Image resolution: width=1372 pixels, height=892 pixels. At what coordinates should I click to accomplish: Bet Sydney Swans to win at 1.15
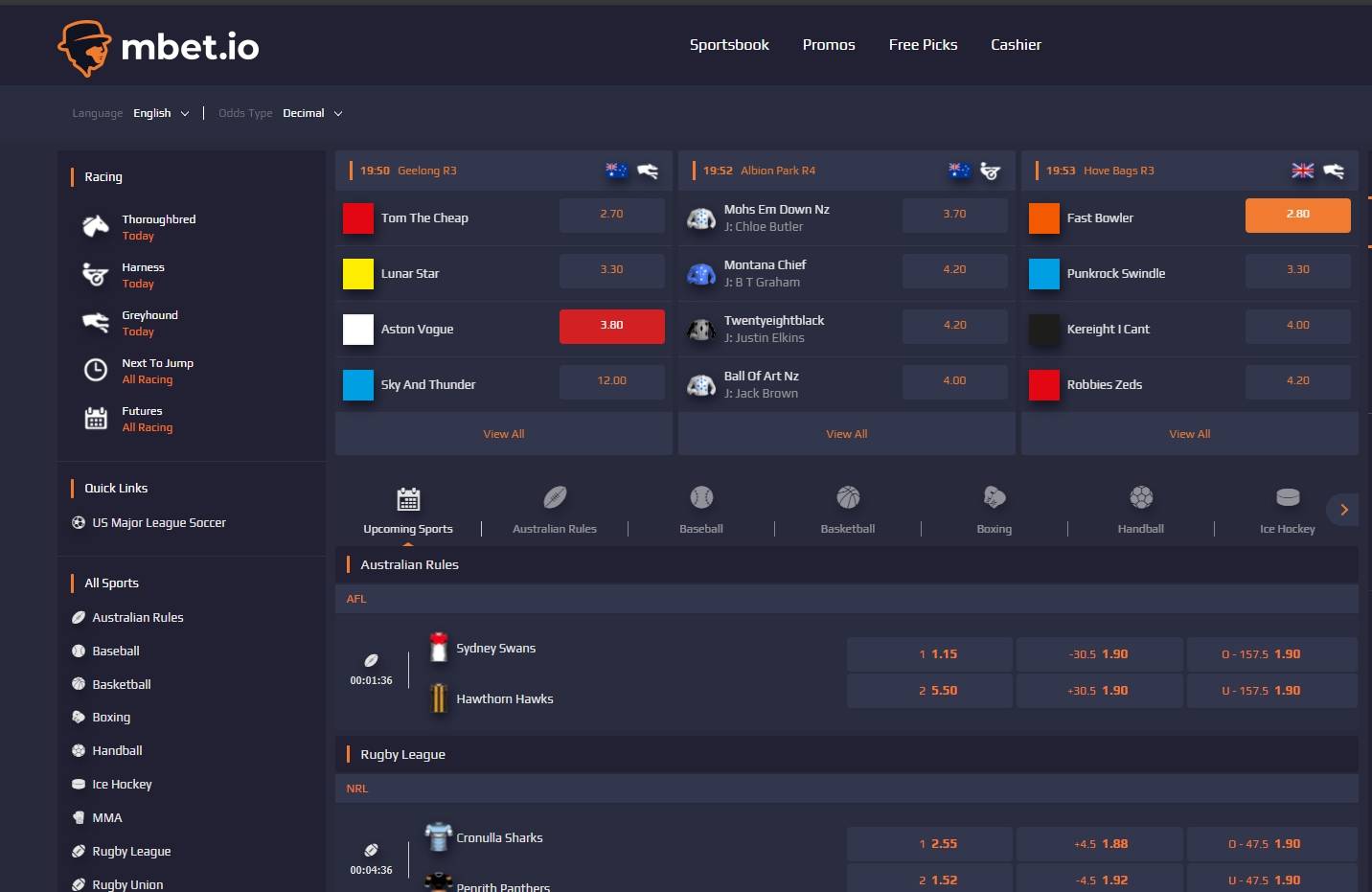(929, 654)
